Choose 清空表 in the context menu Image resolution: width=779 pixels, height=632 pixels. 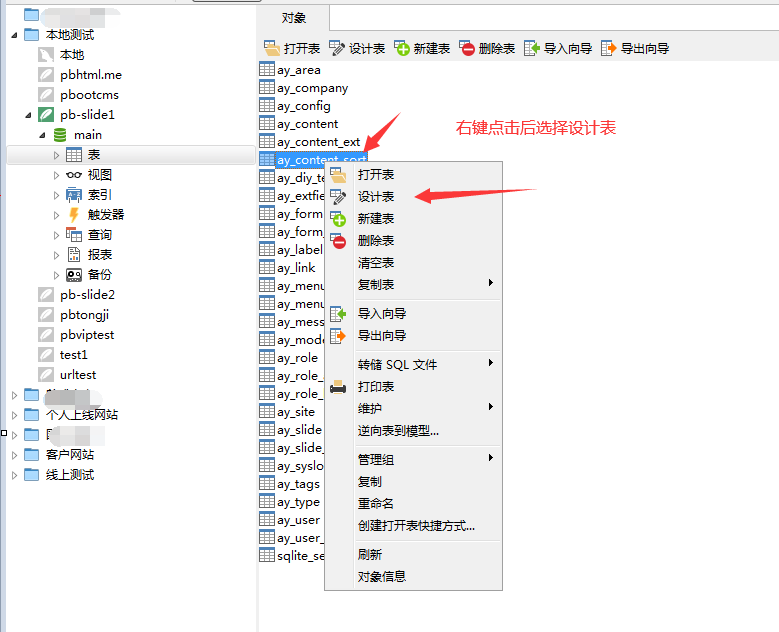(376, 263)
